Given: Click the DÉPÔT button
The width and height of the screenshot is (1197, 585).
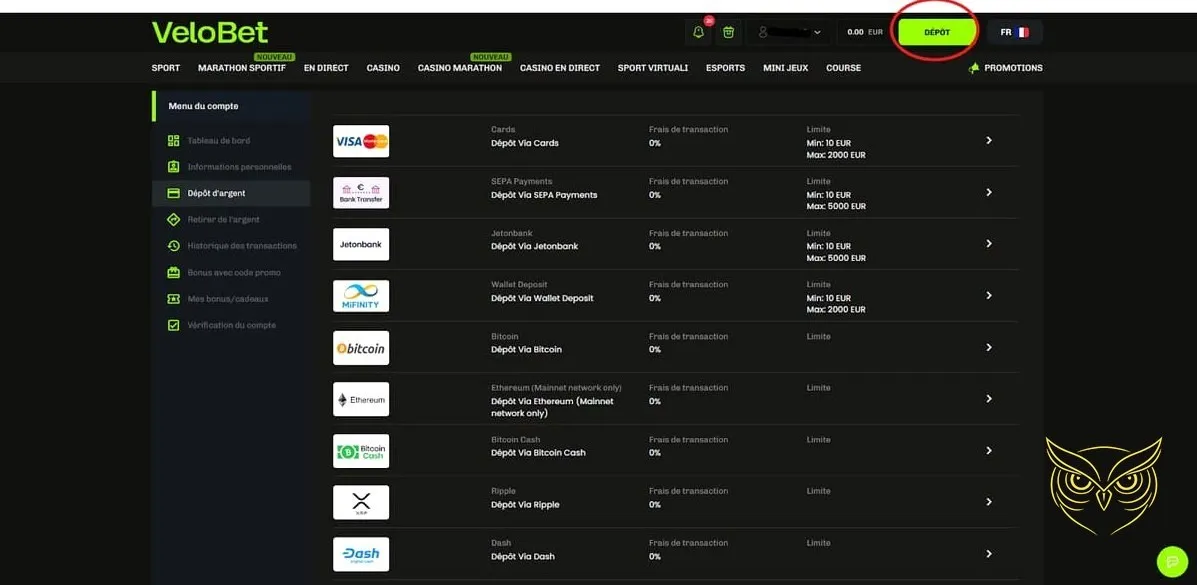Looking at the screenshot, I should (x=936, y=31).
